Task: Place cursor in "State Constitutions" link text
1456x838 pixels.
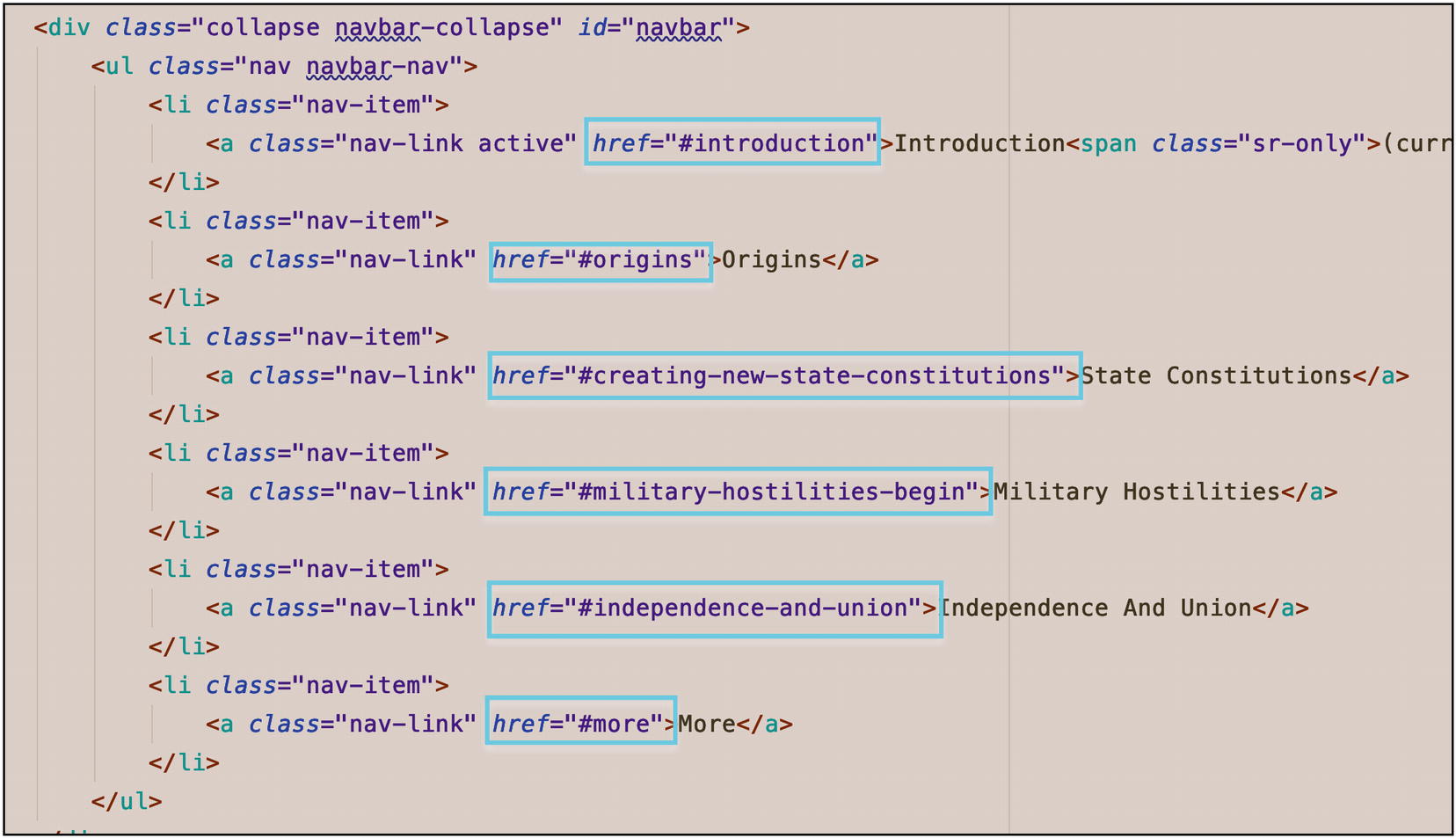Action: [x=1216, y=376]
